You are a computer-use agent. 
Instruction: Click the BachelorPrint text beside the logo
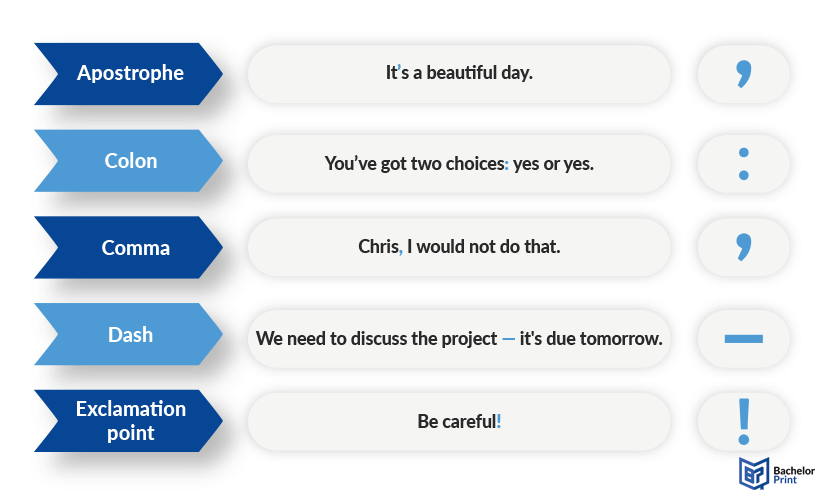(793, 475)
